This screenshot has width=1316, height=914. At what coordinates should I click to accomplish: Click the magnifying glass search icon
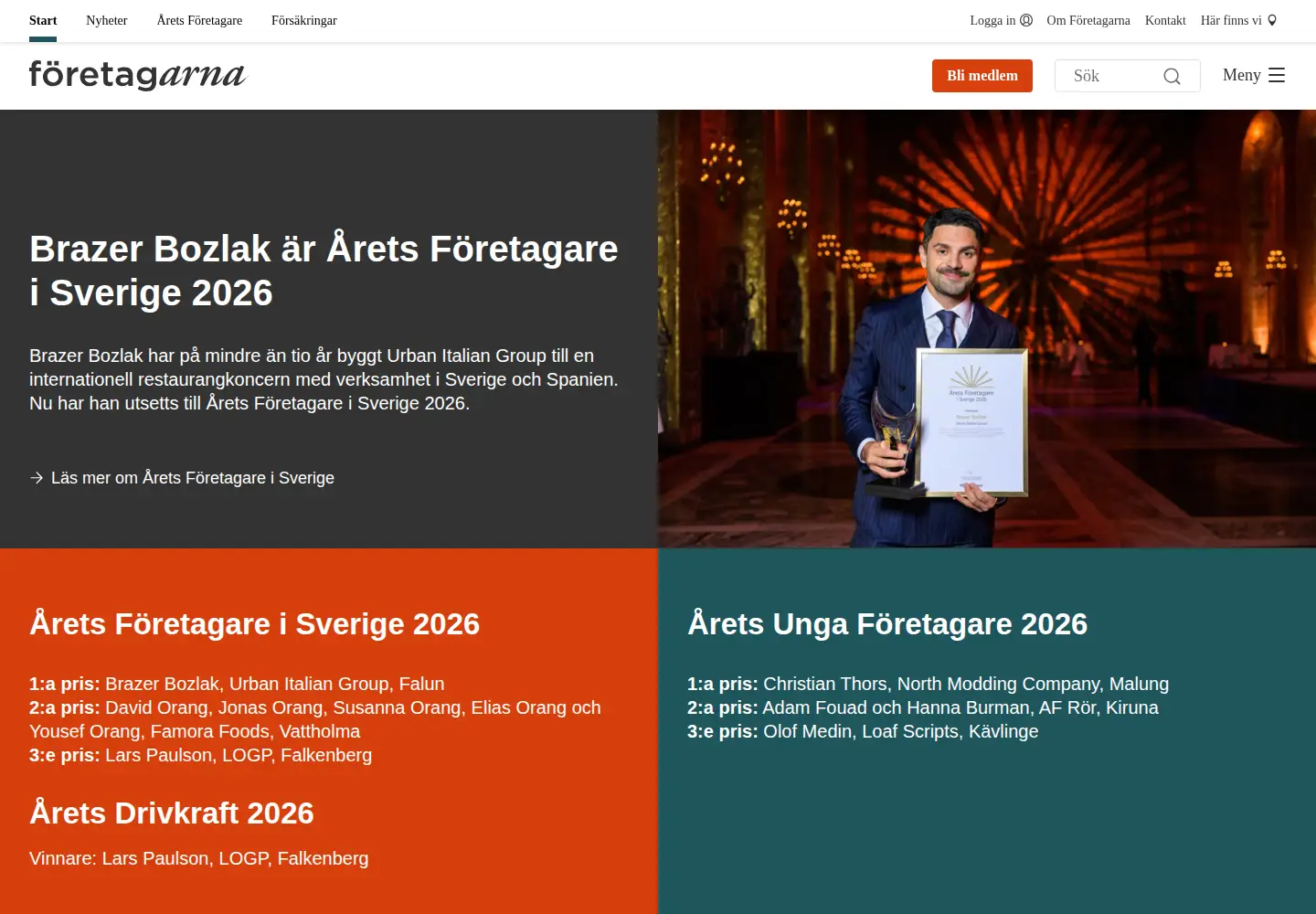tap(1172, 76)
